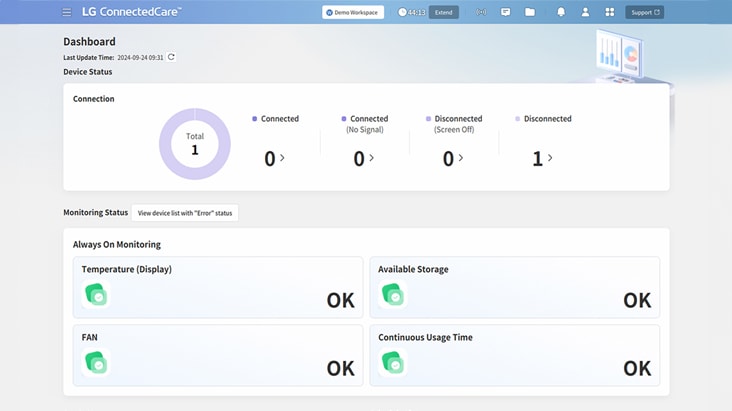
Task: Select the Demo Workspace switcher
Action: point(353,12)
